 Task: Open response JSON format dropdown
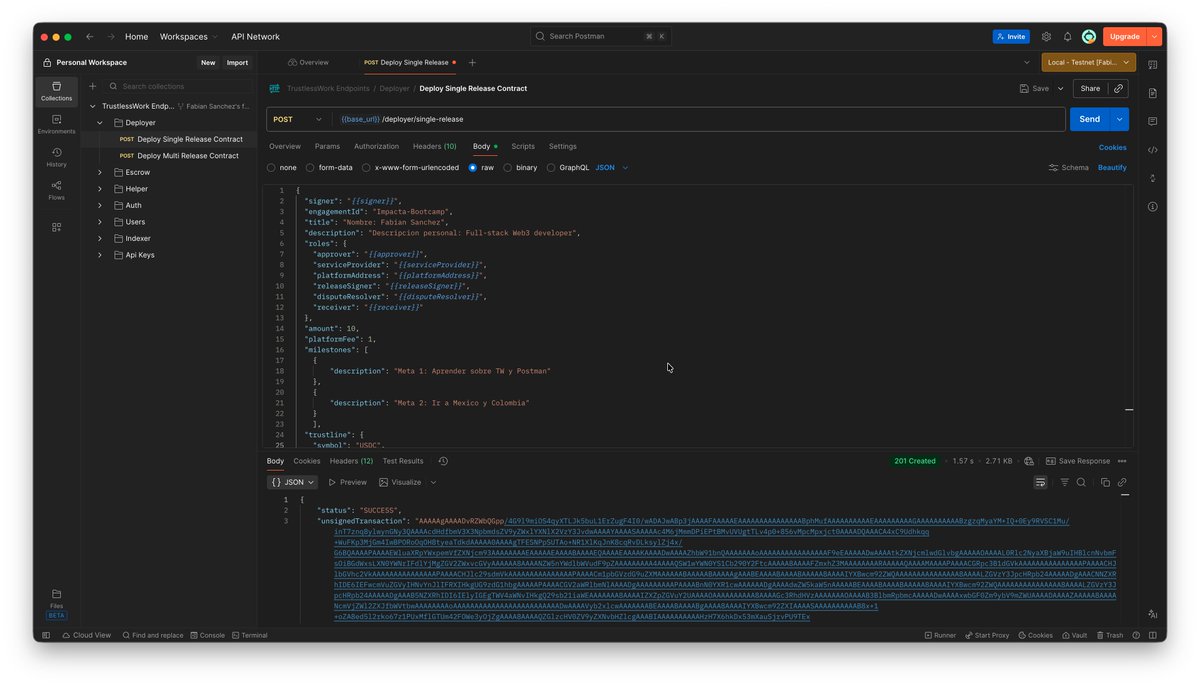click(293, 482)
